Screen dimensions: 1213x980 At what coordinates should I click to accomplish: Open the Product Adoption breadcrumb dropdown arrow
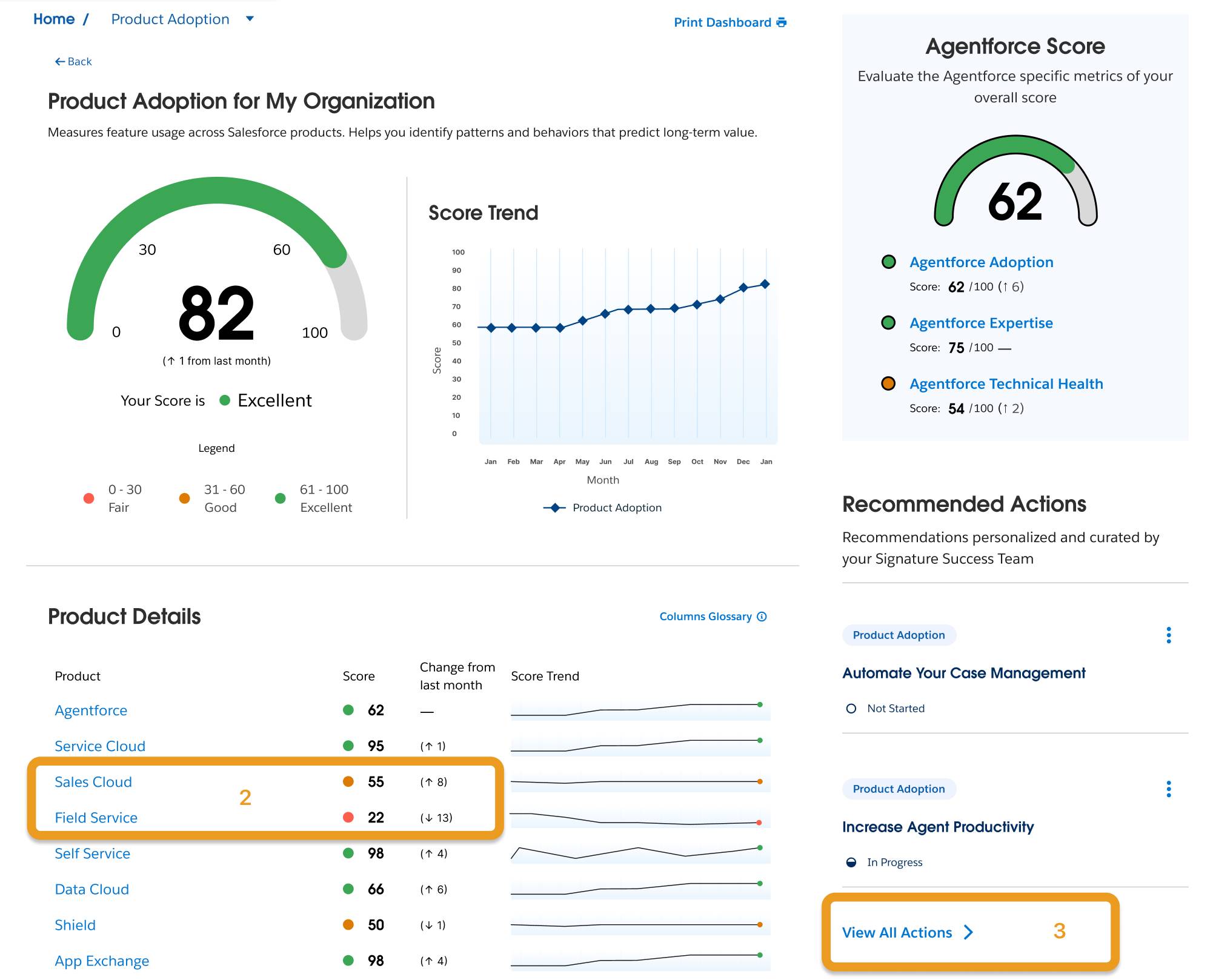point(250,19)
